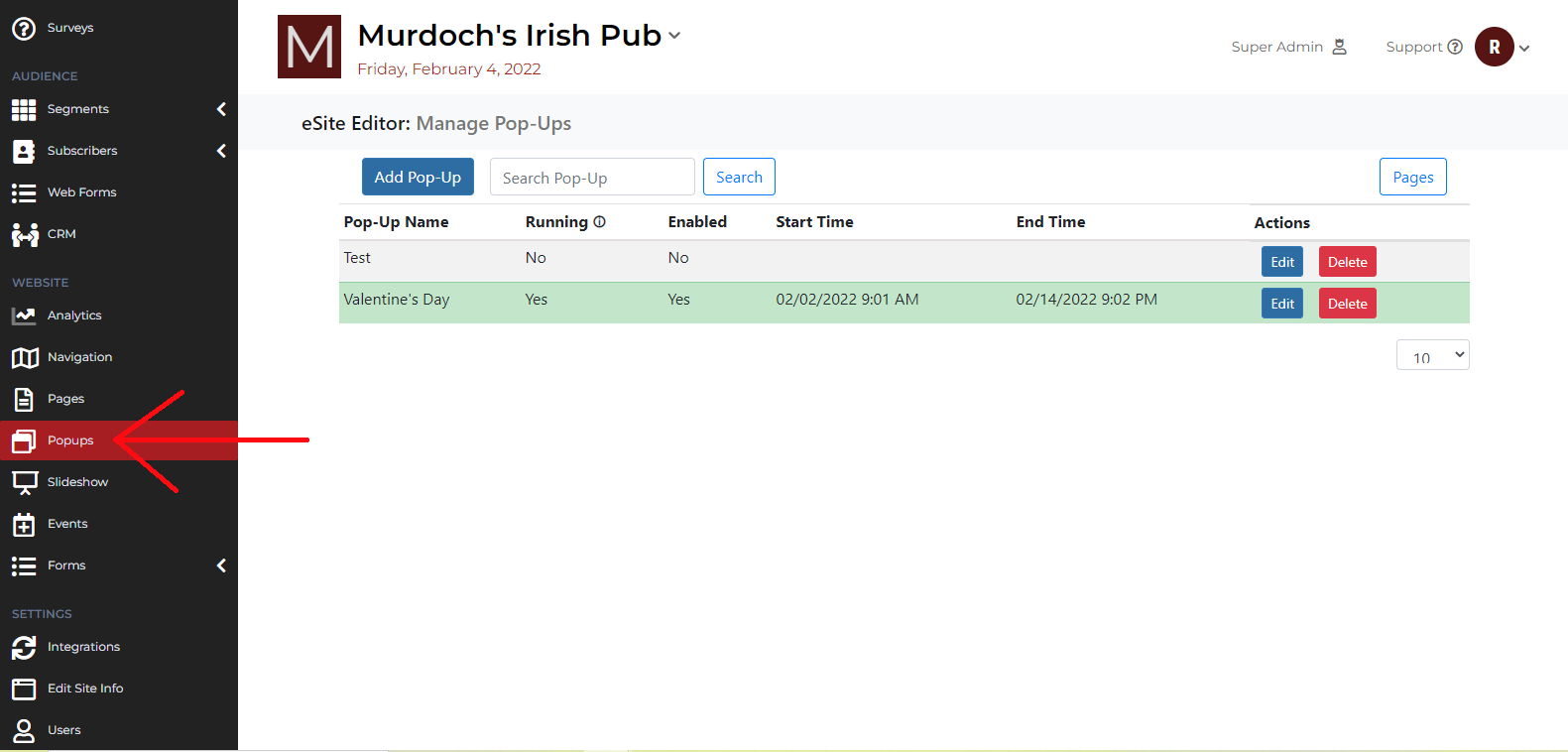Open Surveys in the sidebar
Image resolution: width=1568 pixels, height=752 pixels.
[70, 28]
